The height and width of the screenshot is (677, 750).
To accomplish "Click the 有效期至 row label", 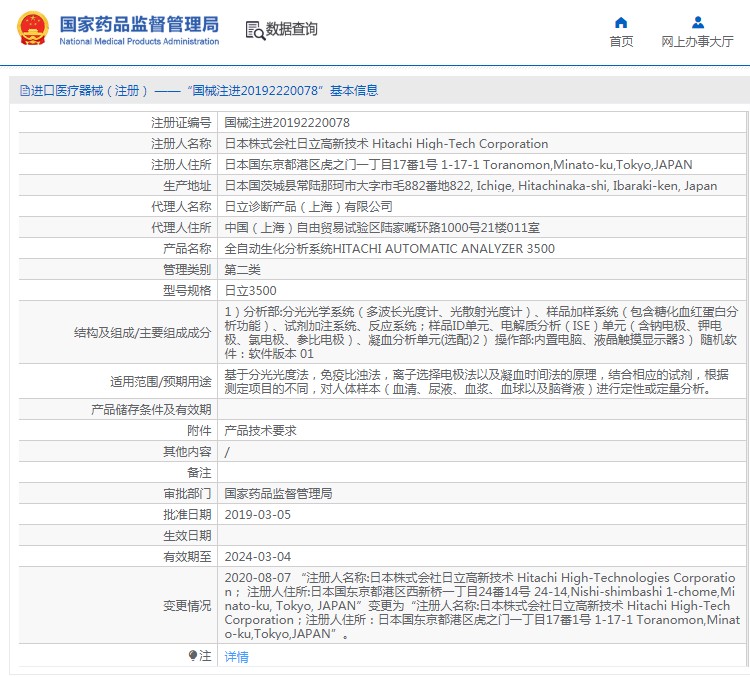I will (187, 557).
